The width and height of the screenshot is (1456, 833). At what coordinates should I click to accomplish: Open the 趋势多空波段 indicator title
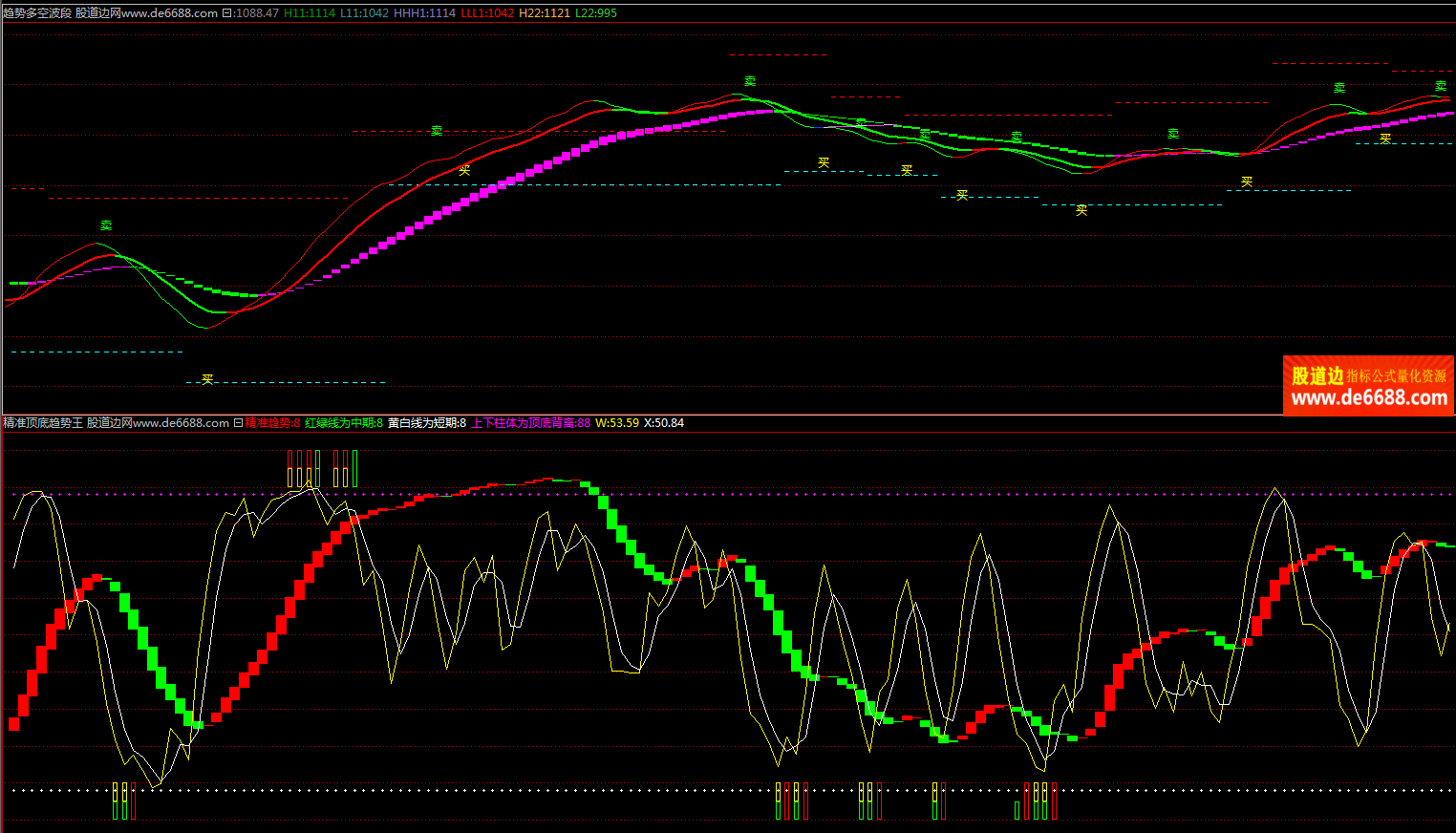(x=37, y=13)
